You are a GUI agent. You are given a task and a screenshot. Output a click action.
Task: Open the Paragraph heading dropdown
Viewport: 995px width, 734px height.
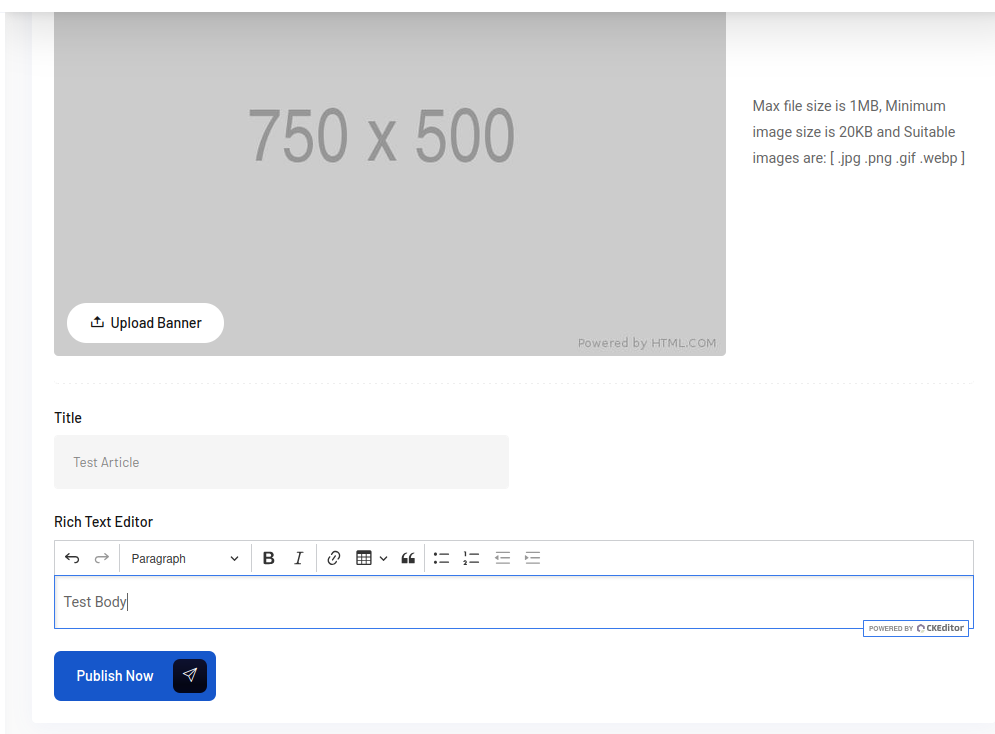pos(184,558)
